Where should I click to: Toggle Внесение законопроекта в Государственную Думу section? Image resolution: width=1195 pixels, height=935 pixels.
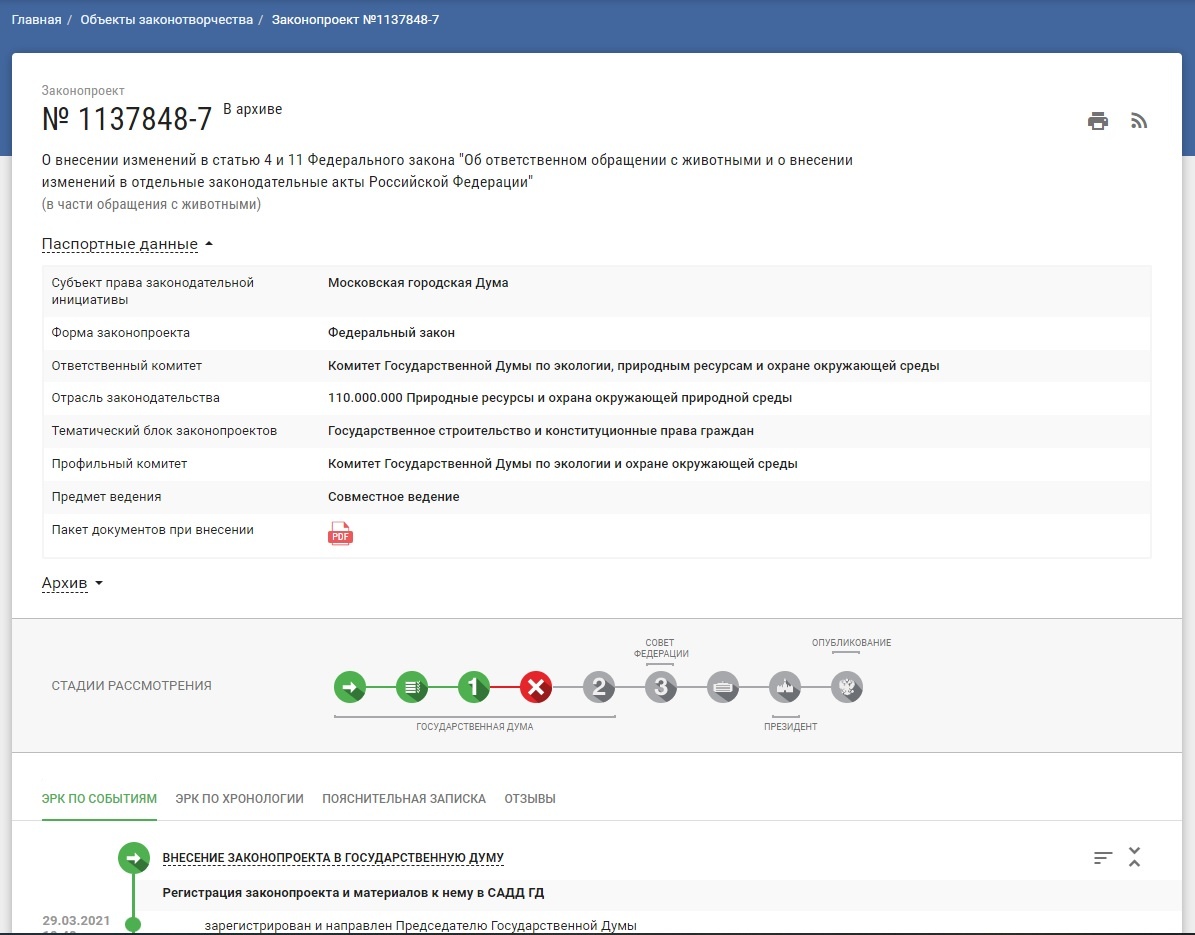333,858
